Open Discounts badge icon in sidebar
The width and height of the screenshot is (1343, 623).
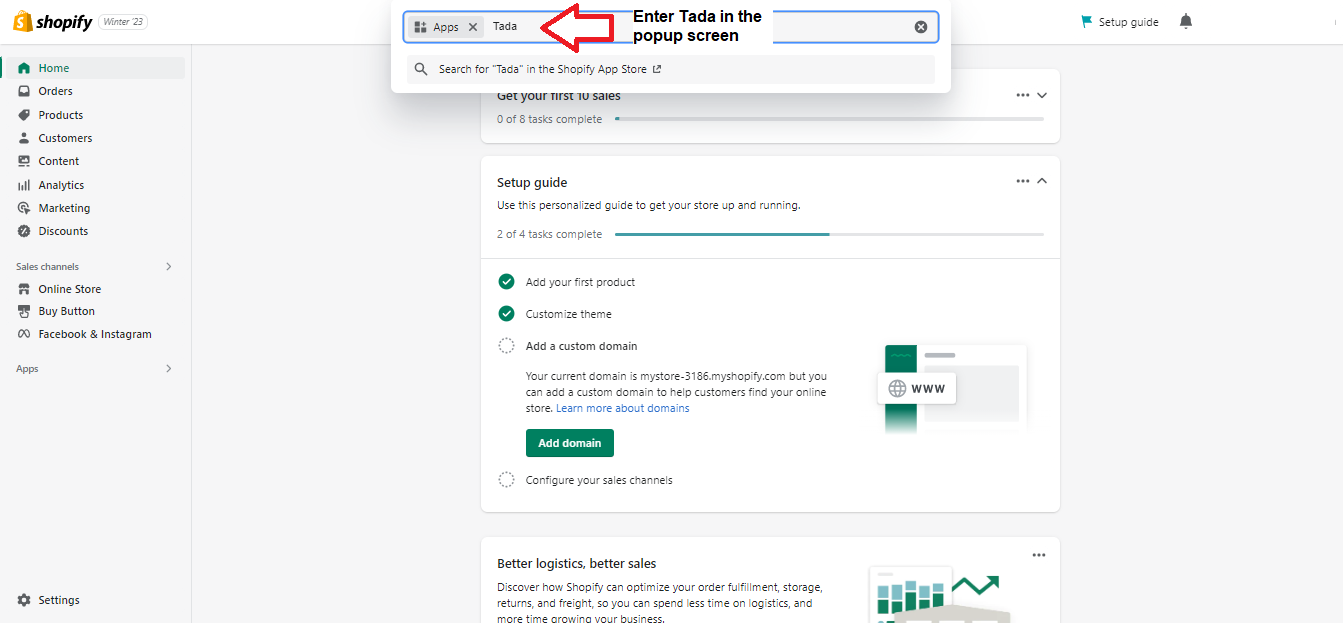click(x=24, y=231)
